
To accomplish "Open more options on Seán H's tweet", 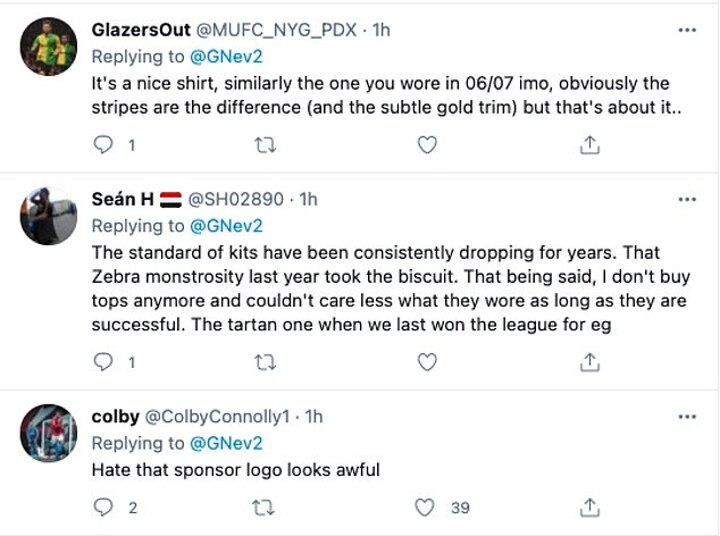I will point(686,199).
